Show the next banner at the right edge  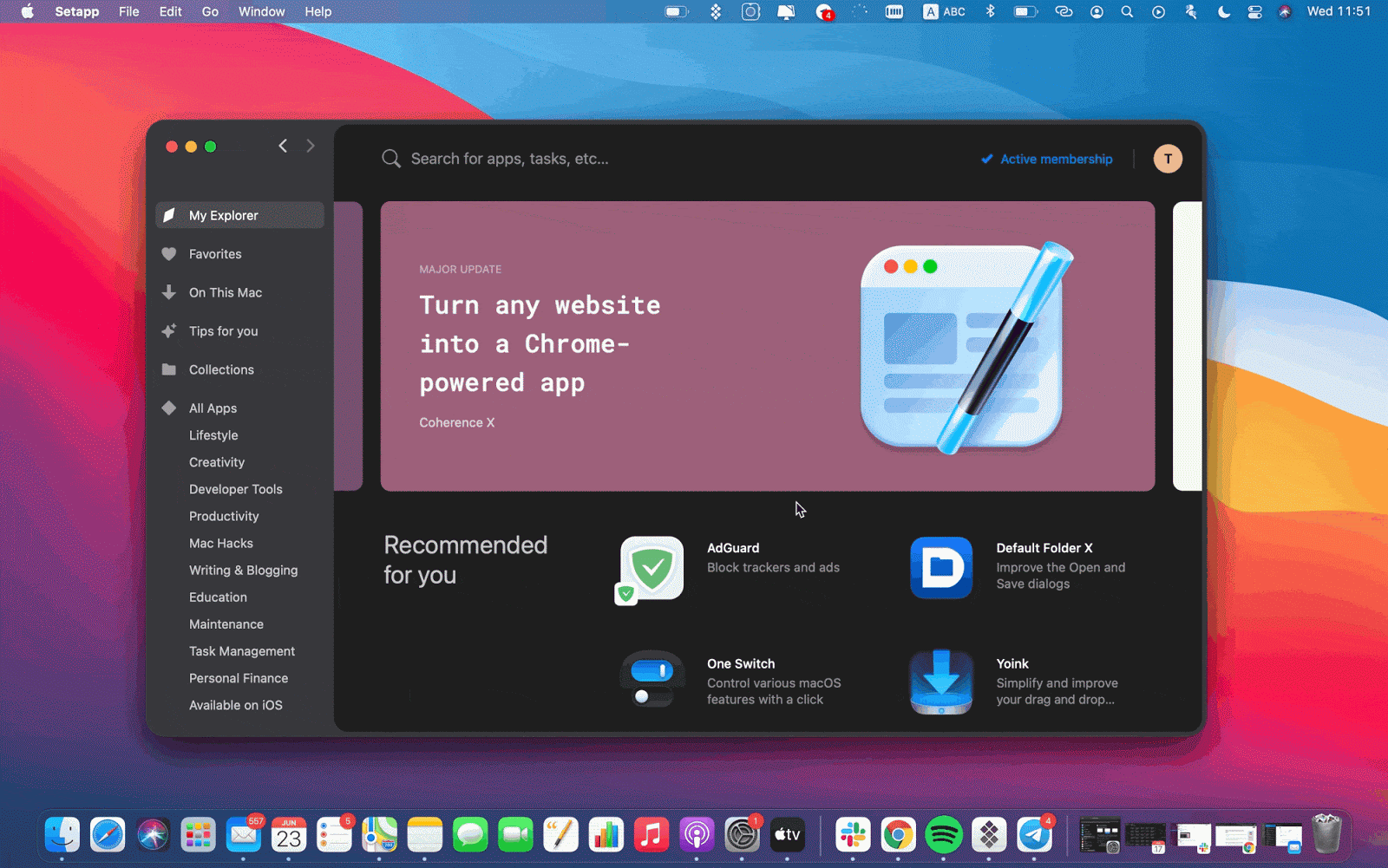click(x=1188, y=346)
